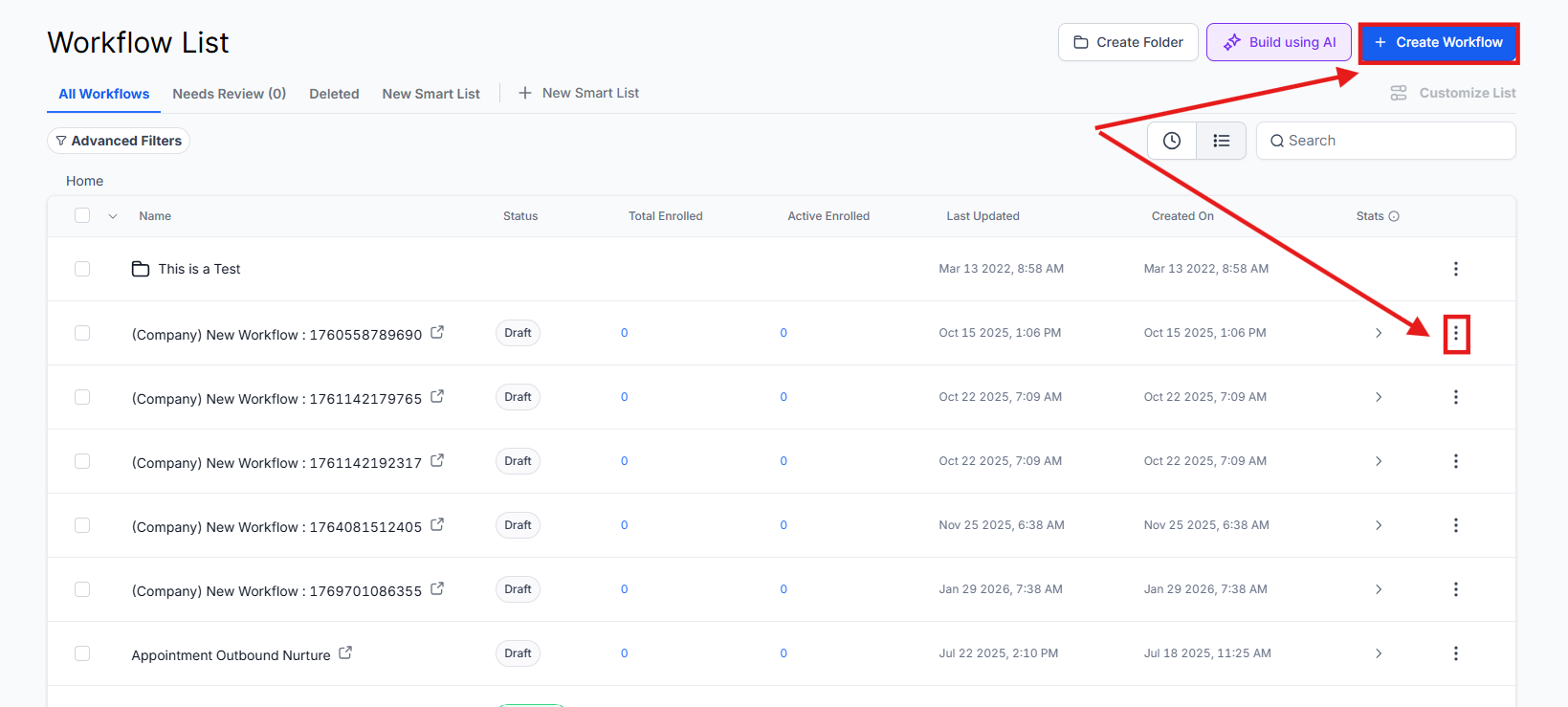Select checkbox for workflow 1764081512405
The height and width of the screenshot is (707, 1568).
(x=82, y=525)
